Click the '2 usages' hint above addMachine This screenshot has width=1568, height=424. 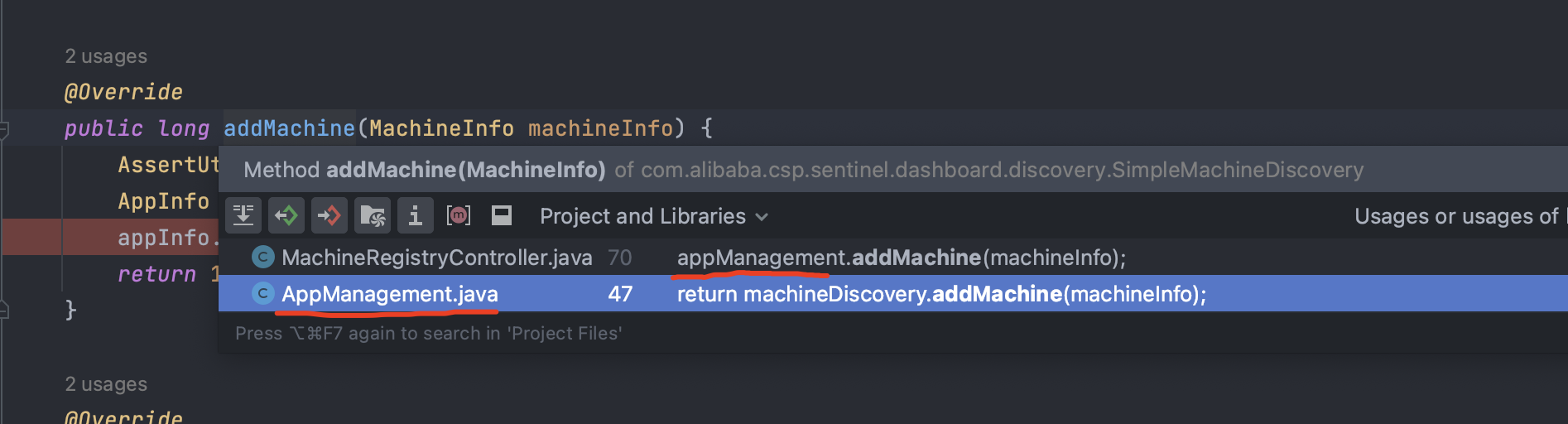coord(106,56)
